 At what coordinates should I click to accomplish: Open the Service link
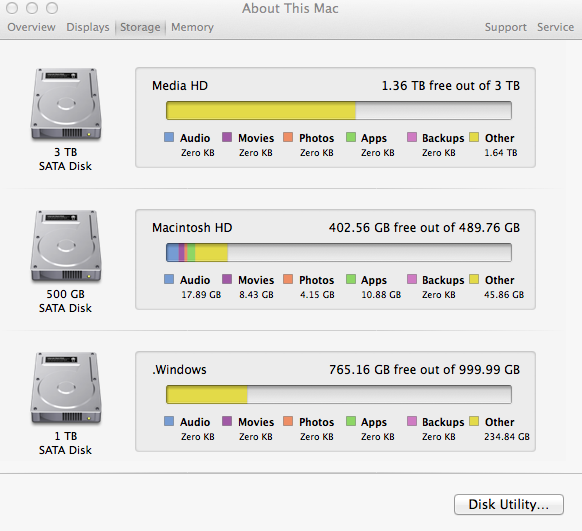click(555, 27)
